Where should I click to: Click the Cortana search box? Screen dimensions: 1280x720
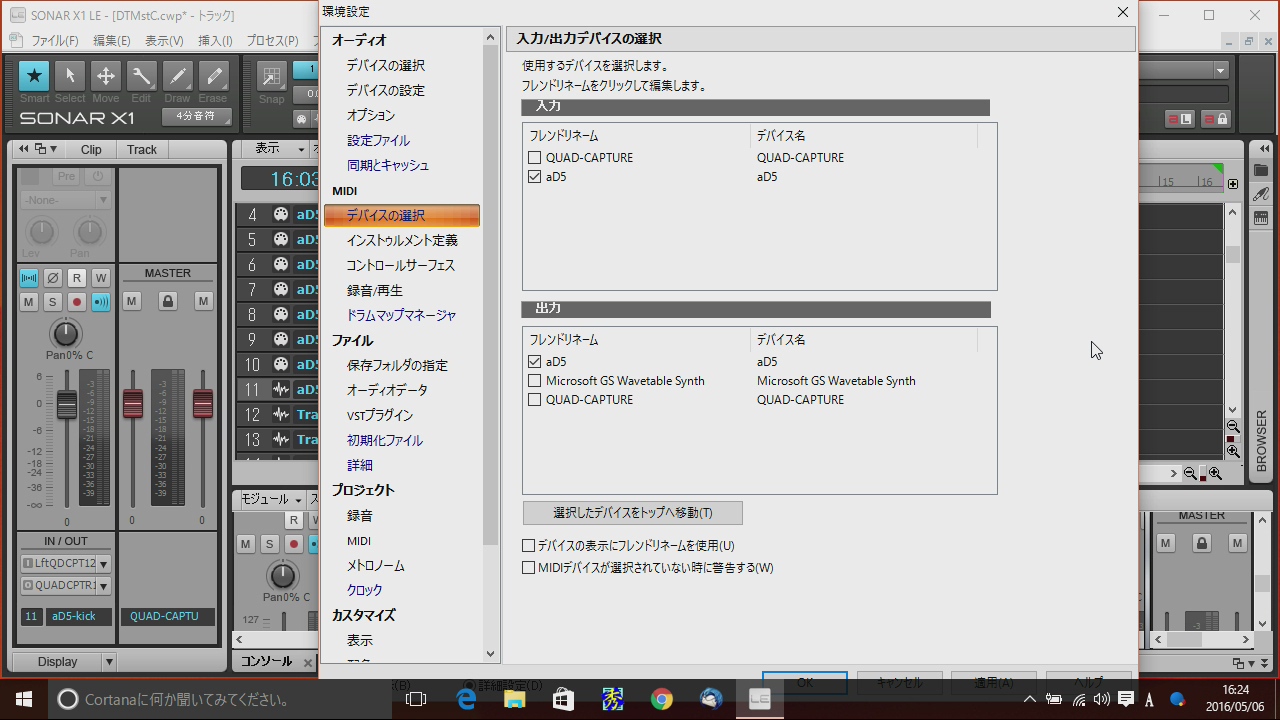coord(220,699)
